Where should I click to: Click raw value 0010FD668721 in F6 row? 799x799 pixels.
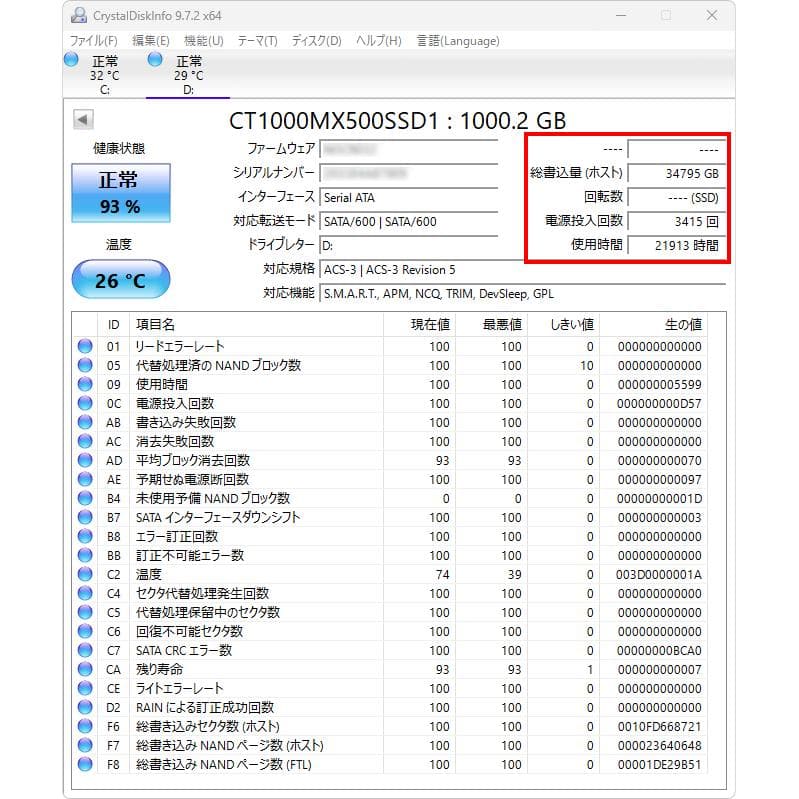[x=659, y=727]
